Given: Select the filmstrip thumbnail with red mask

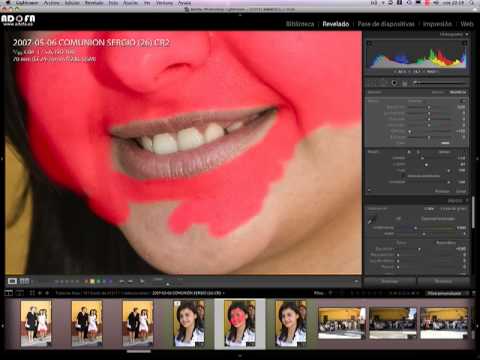Looking at the screenshot, I should coord(240,323).
